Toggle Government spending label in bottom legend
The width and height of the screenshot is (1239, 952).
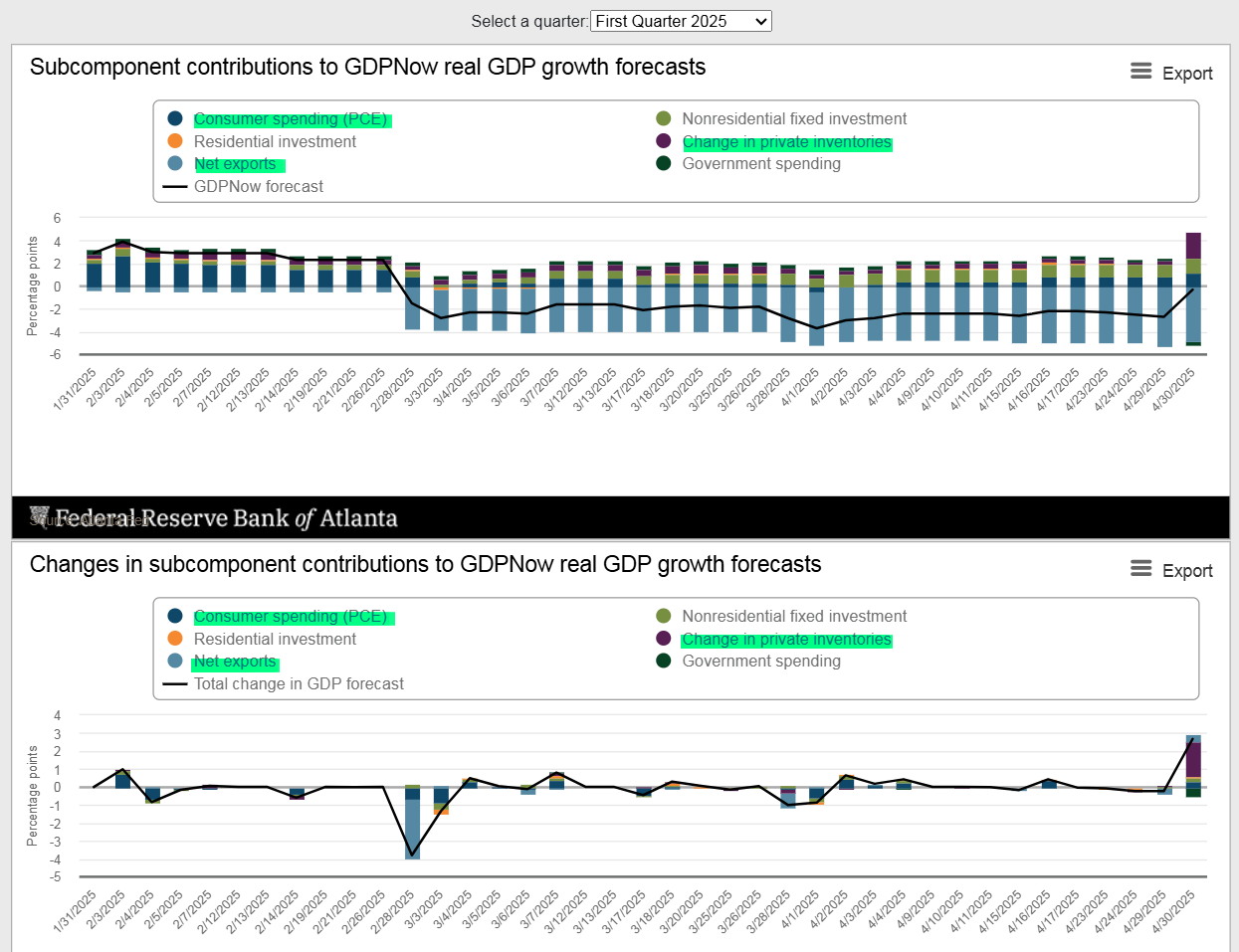point(761,662)
